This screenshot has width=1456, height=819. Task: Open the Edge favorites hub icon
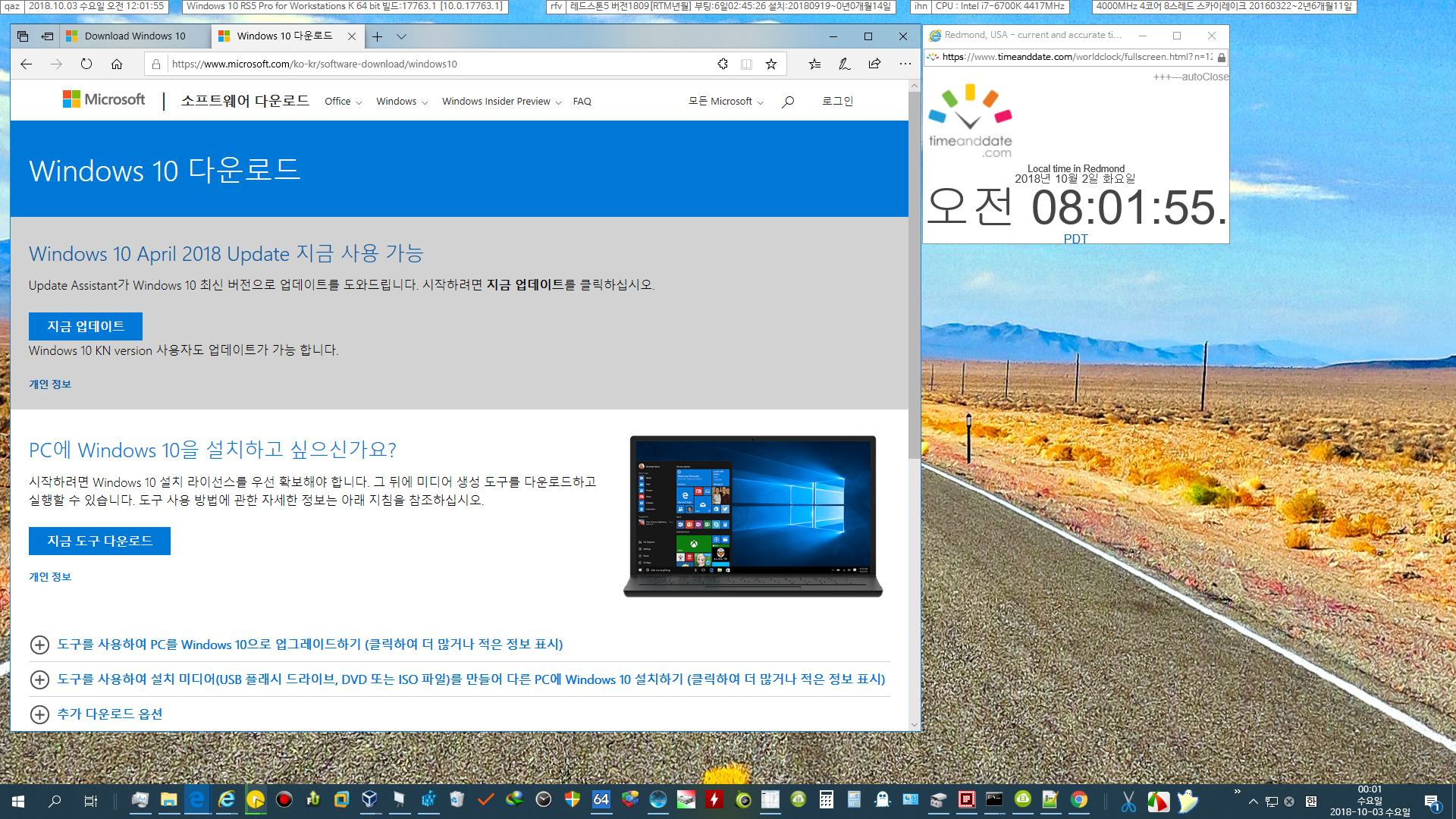tap(814, 64)
